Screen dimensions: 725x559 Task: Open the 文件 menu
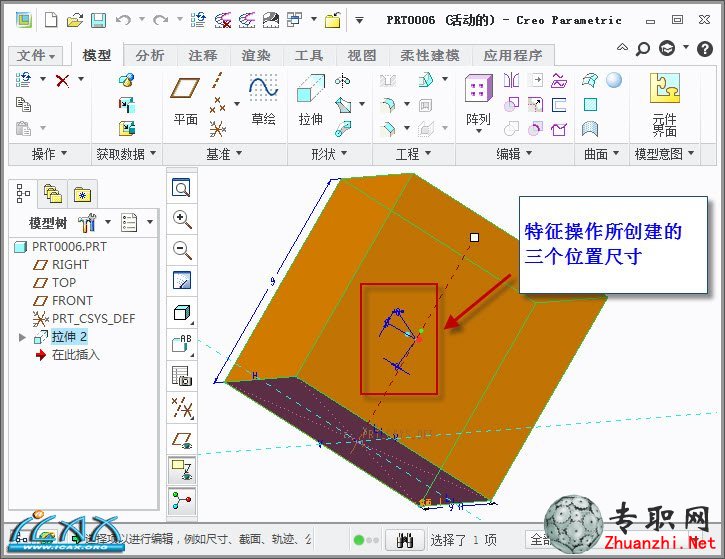(x=36, y=56)
